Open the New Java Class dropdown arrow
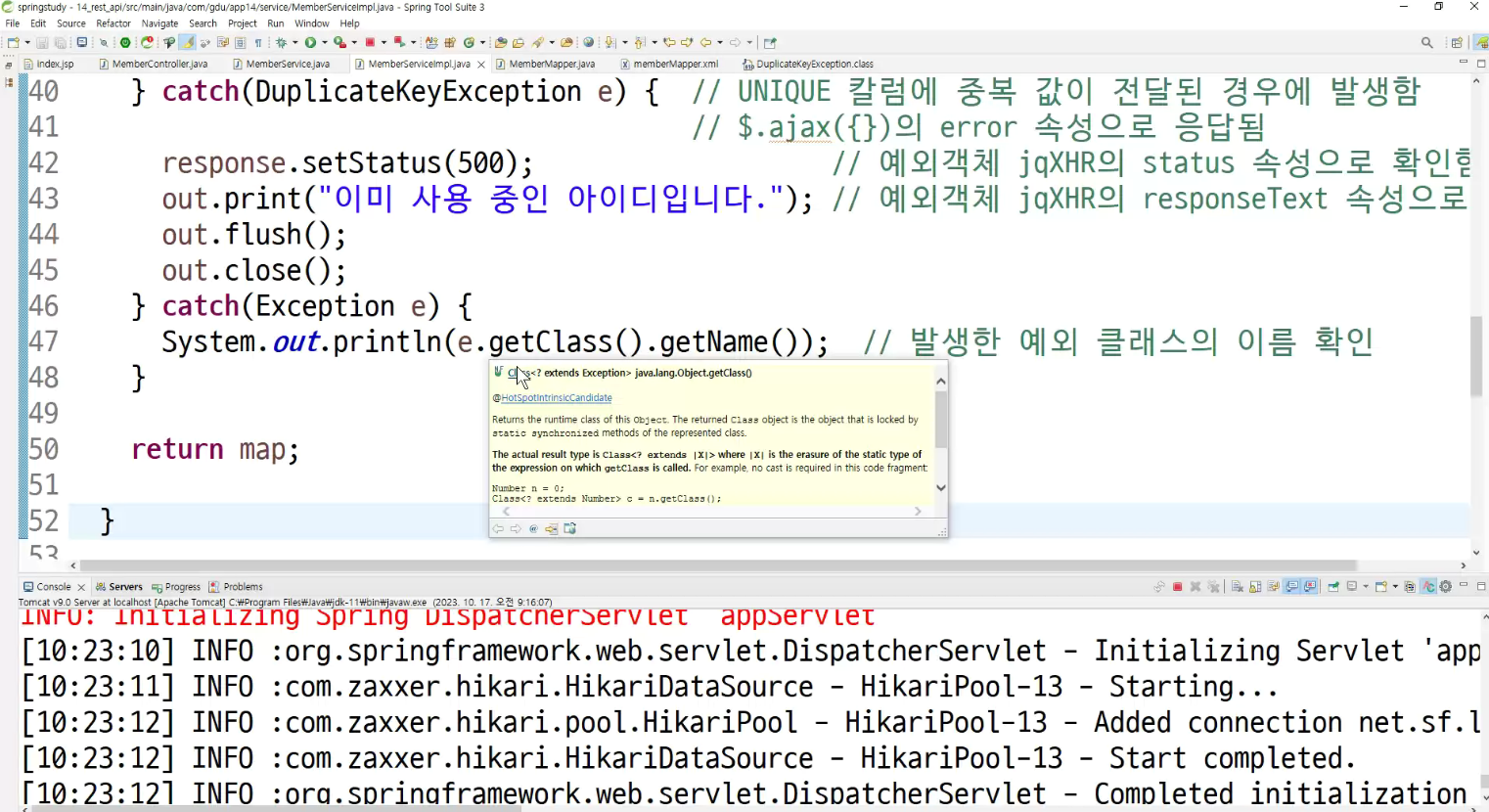This screenshot has height=812, width=1489. coord(482,43)
